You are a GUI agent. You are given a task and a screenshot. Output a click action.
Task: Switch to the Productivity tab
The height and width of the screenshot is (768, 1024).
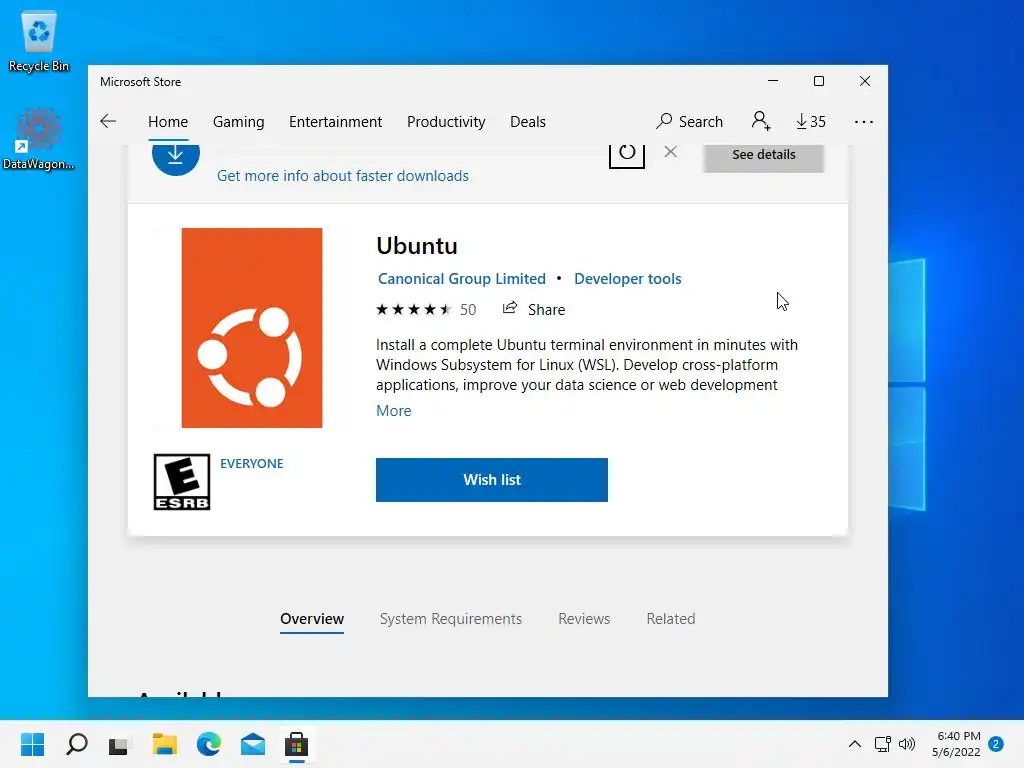pos(446,121)
